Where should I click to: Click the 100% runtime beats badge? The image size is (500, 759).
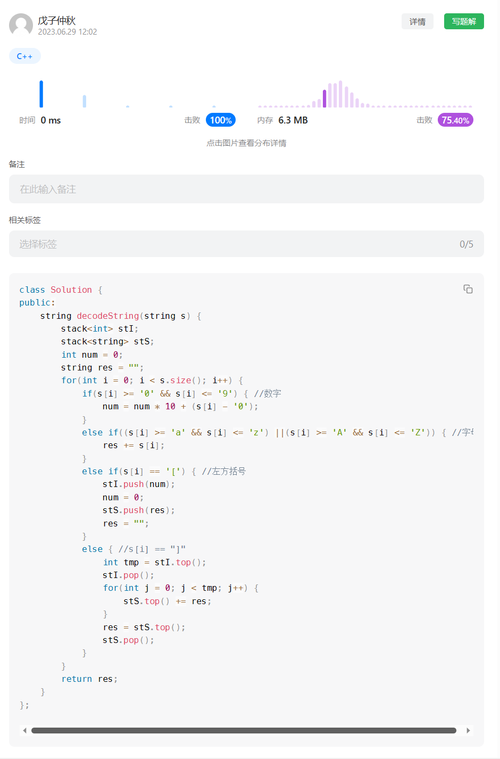(x=221, y=120)
